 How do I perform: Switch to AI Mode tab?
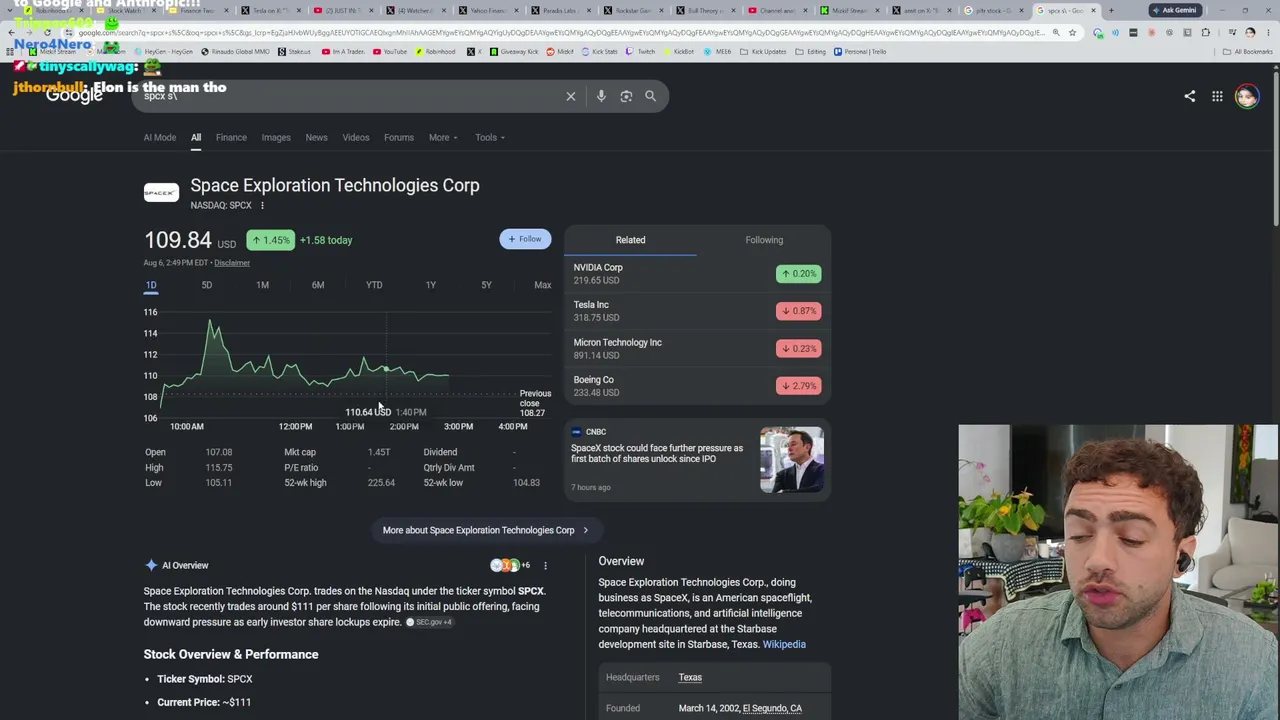[x=160, y=138]
